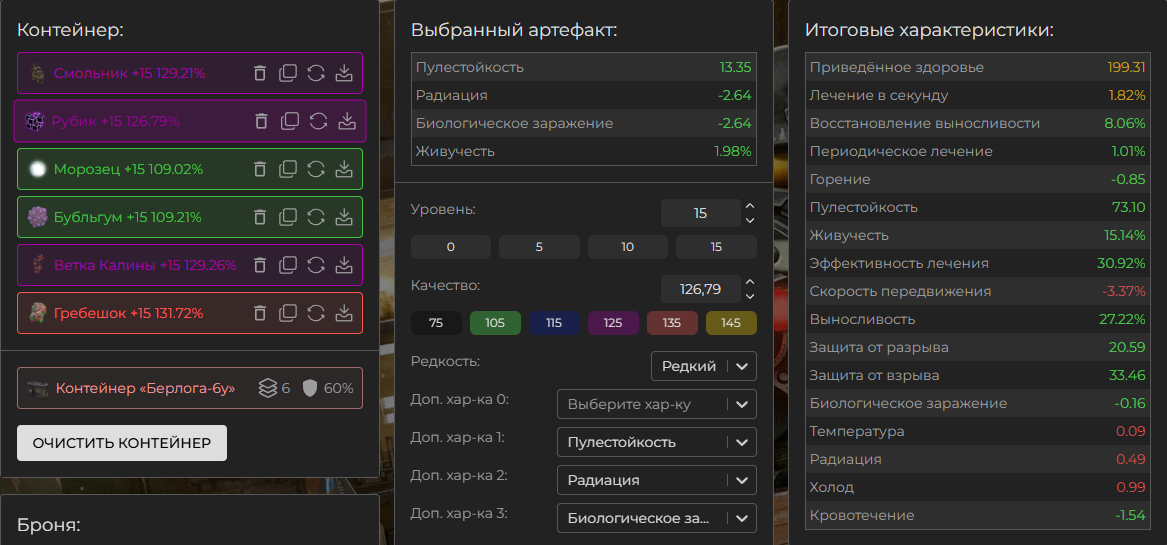Duplicate the Морозец artifact
1167x545 pixels.
(287, 169)
